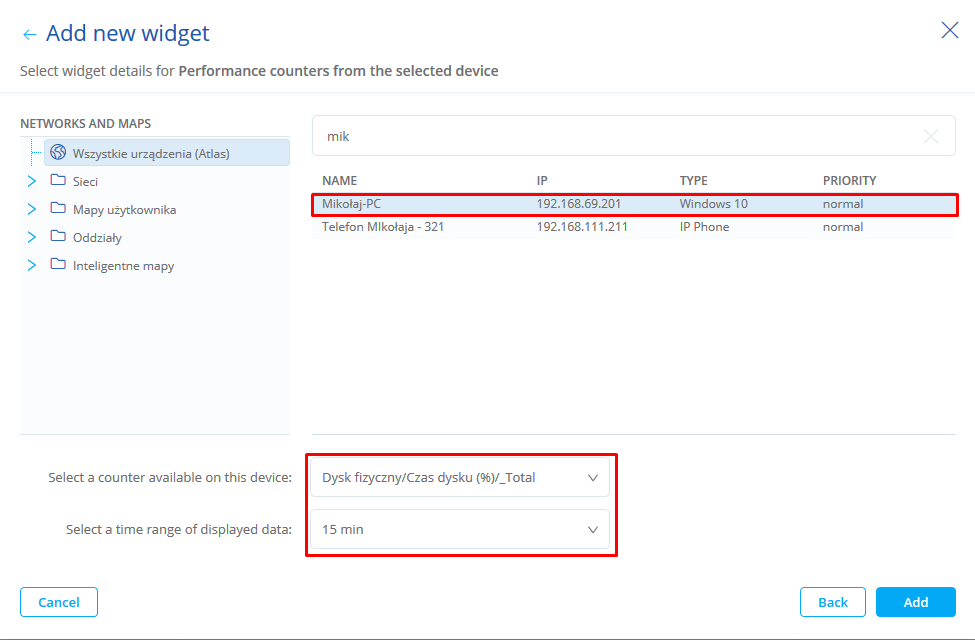Click the Mapy użytkownika folder icon

pyautogui.click(x=58, y=209)
